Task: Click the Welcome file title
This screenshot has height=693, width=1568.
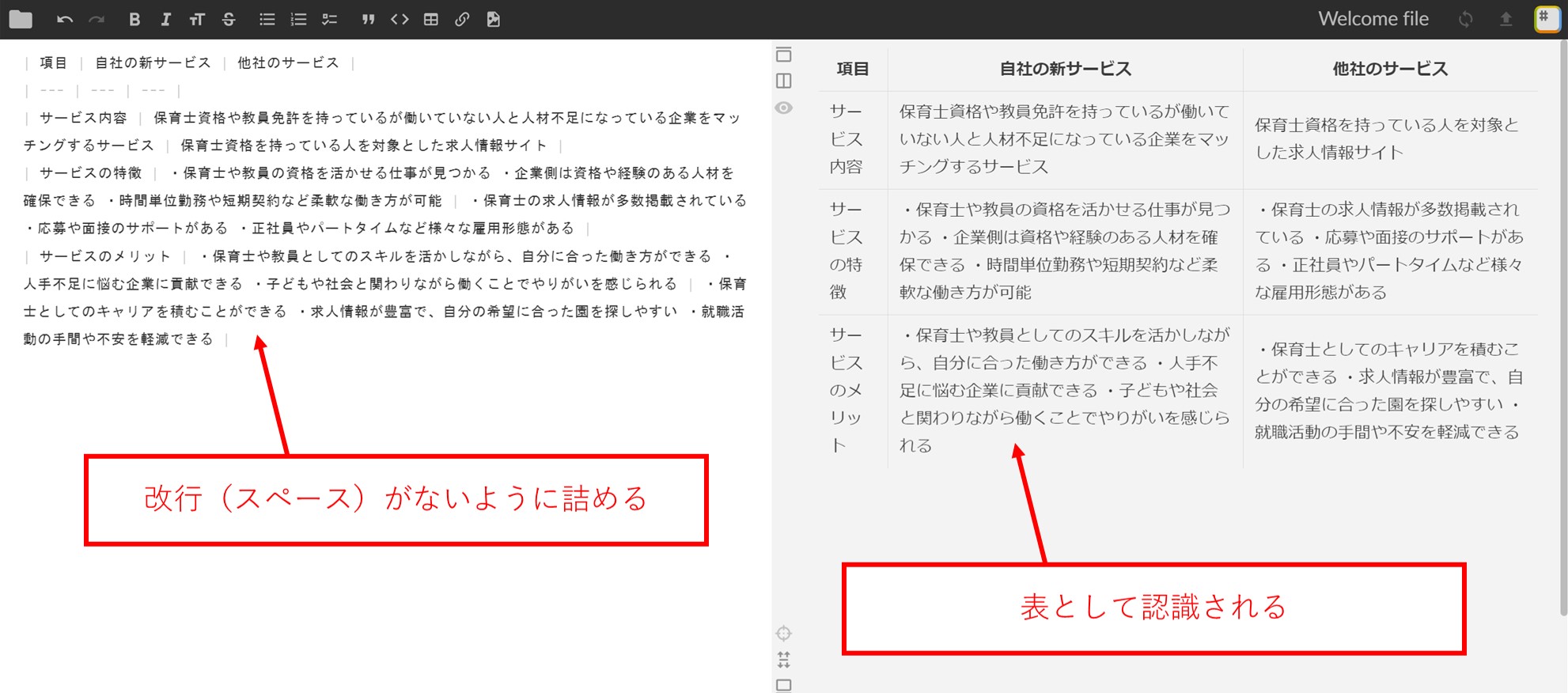Action: (x=1373, y=19)
